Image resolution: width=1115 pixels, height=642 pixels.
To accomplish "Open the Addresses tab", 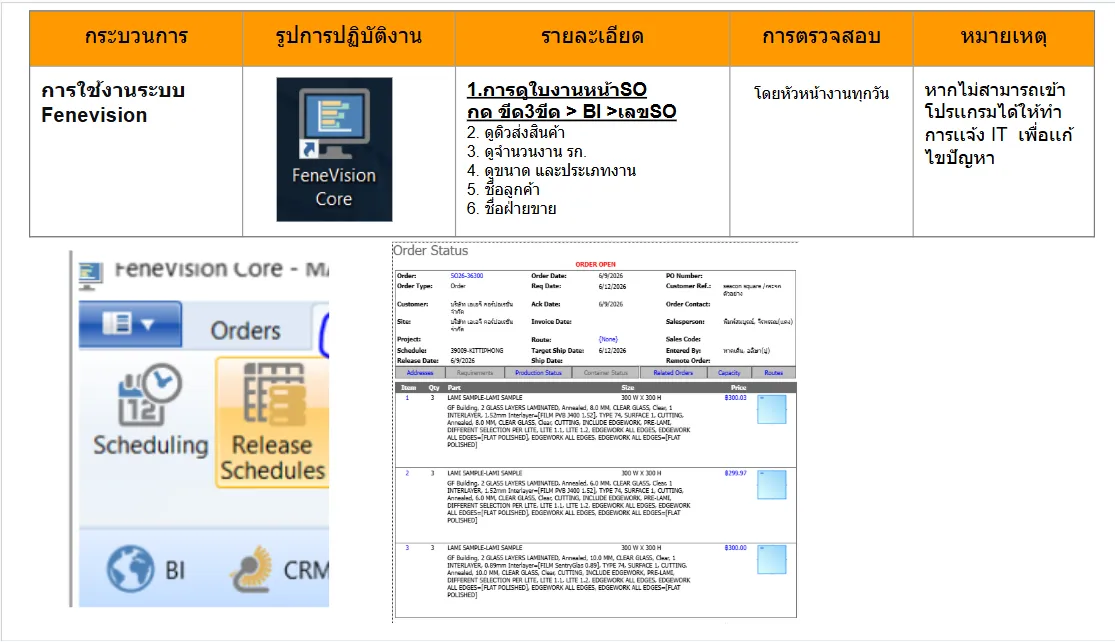I will 420,373.
